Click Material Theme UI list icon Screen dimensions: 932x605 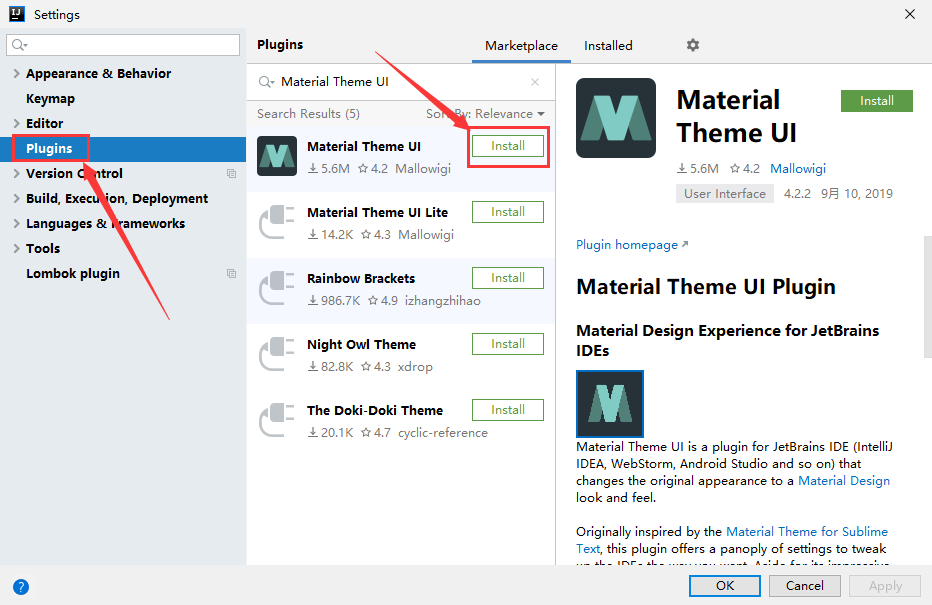(x=277, y=156)
